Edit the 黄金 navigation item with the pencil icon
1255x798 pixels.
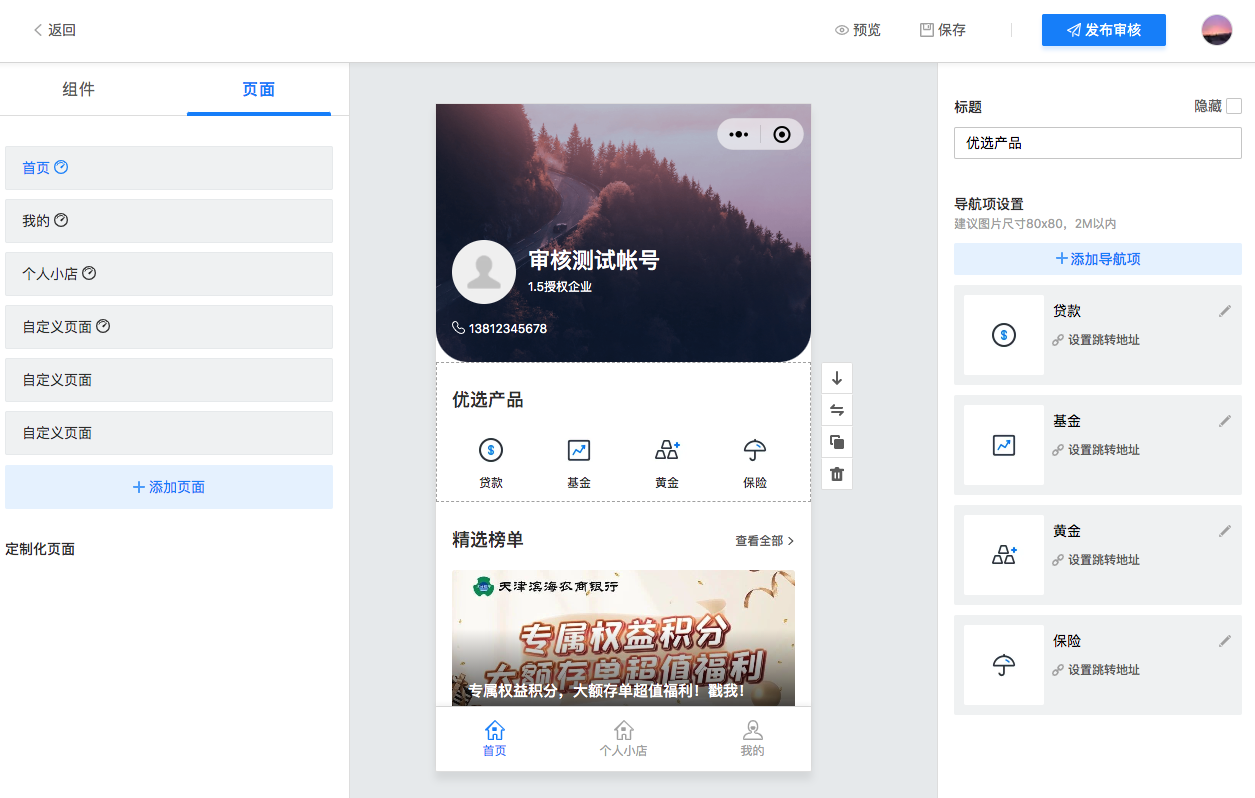point(1225,531)
